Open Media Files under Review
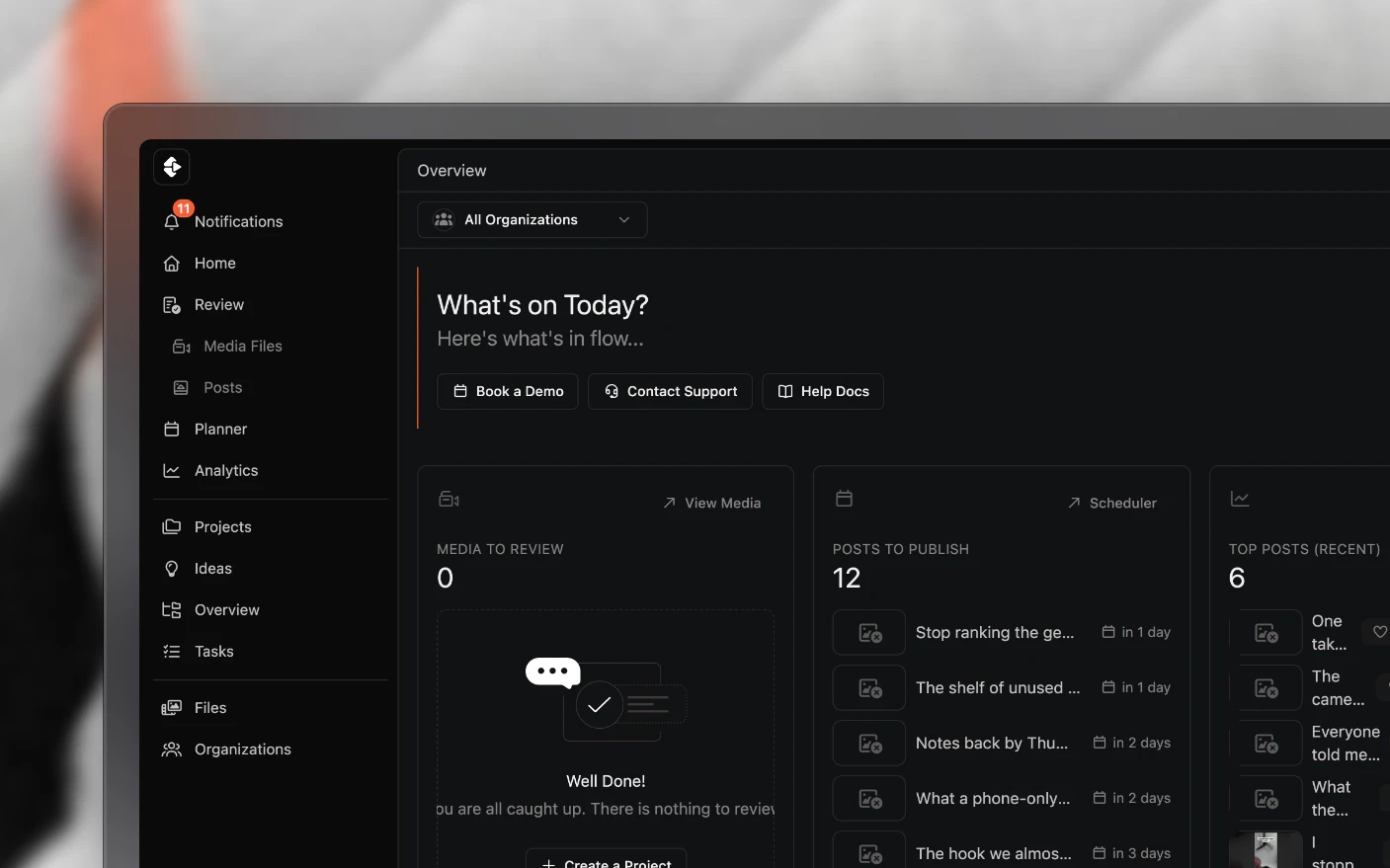This screenshot has height=868, width=1390. pos(242,347)
